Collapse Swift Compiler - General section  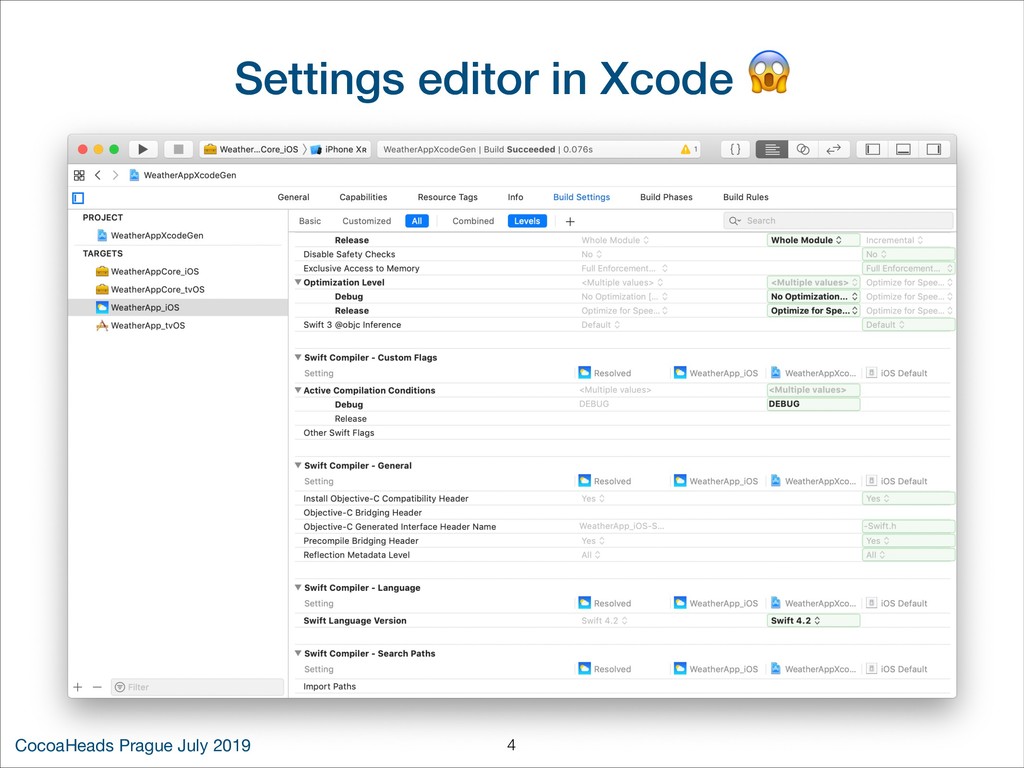click(298, 466)
